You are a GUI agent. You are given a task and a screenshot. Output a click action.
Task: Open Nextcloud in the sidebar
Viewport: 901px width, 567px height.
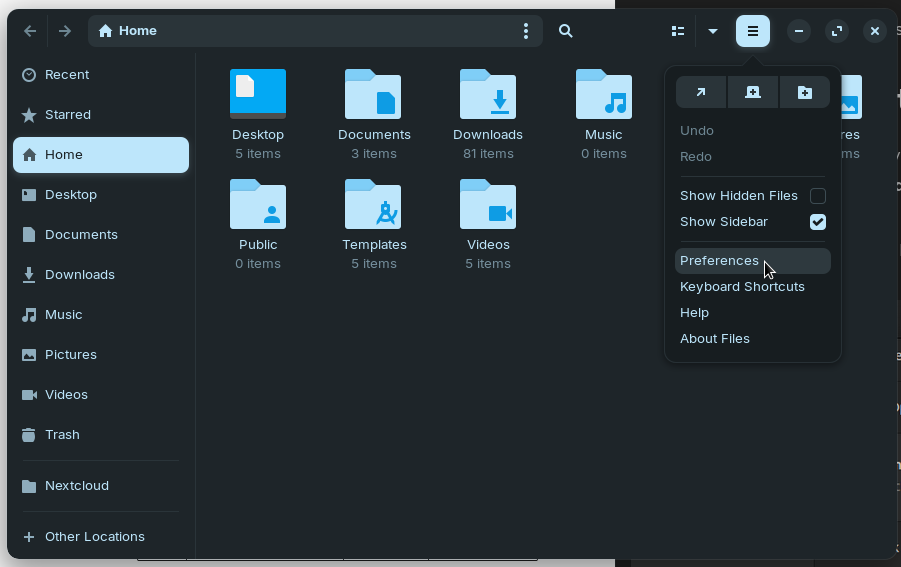point(101,486)
